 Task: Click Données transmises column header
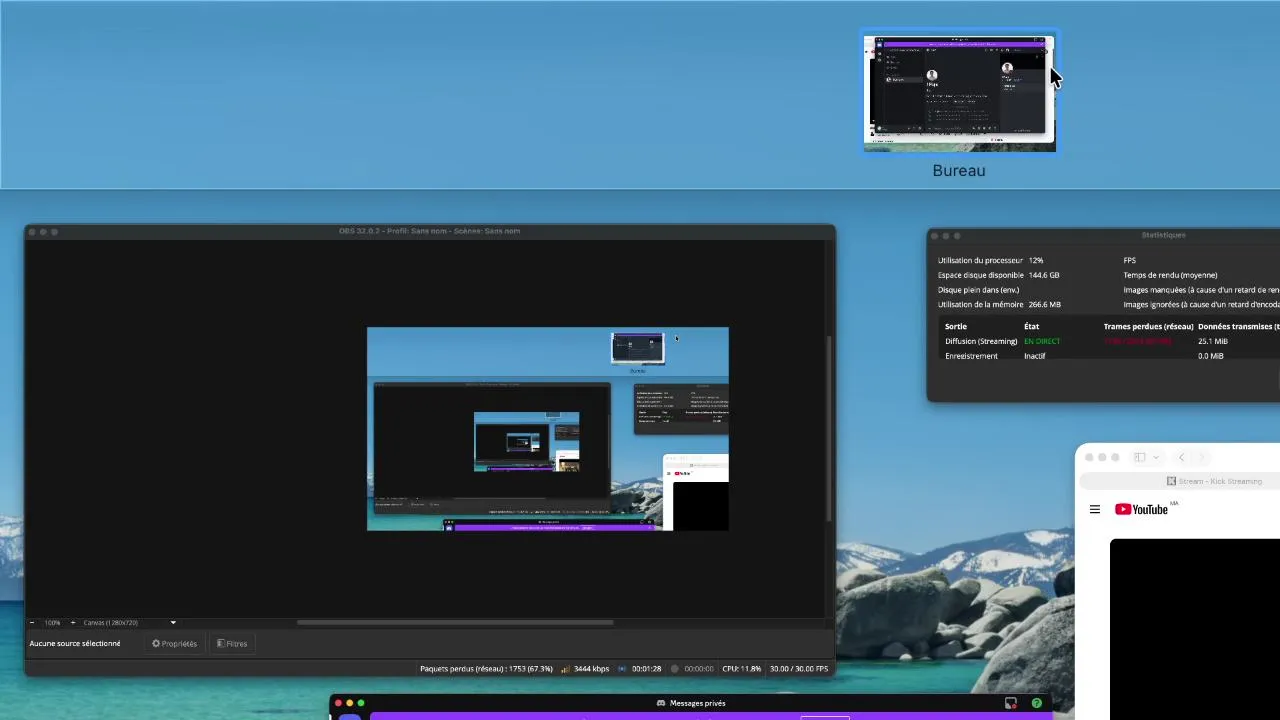1239,326
